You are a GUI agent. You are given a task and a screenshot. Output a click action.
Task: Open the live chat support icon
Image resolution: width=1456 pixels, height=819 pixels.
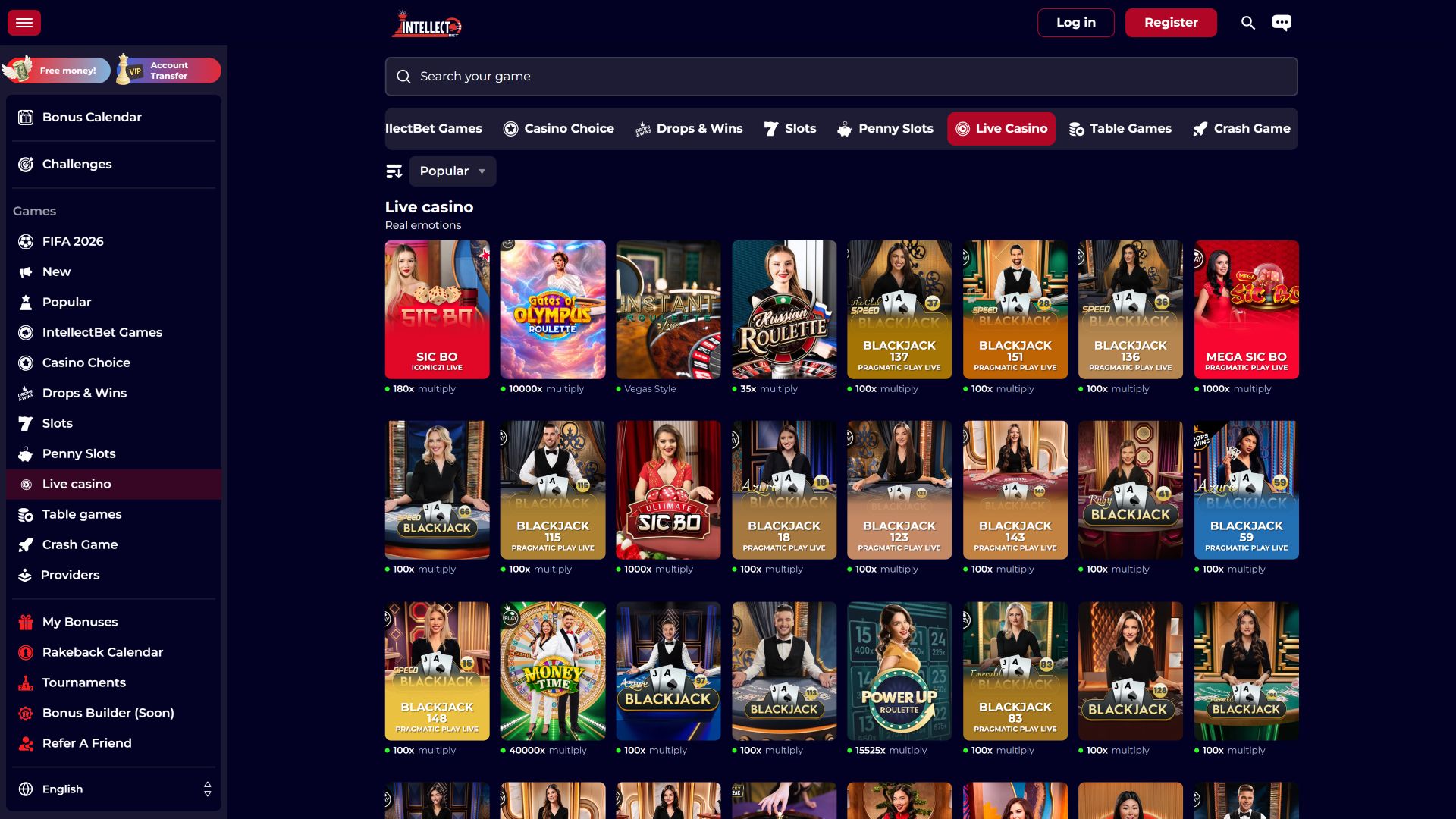1282,23
